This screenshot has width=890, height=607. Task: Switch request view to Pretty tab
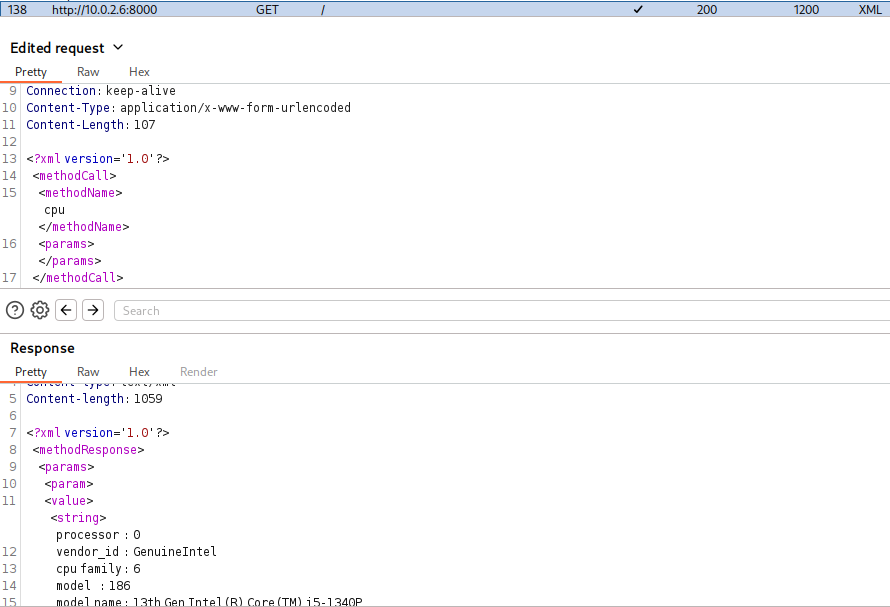pyautogui.click(x=31, y=72)
